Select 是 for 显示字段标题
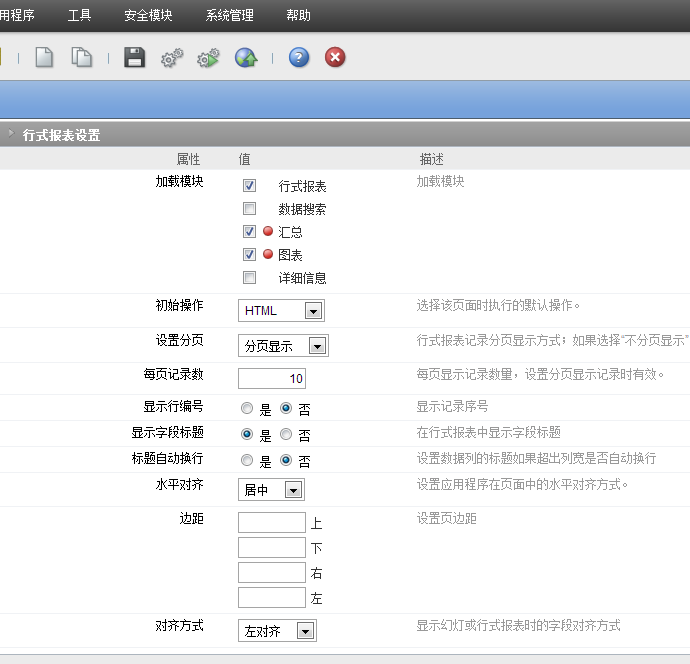Screen dimensions: 690x664 pos(247,434)
